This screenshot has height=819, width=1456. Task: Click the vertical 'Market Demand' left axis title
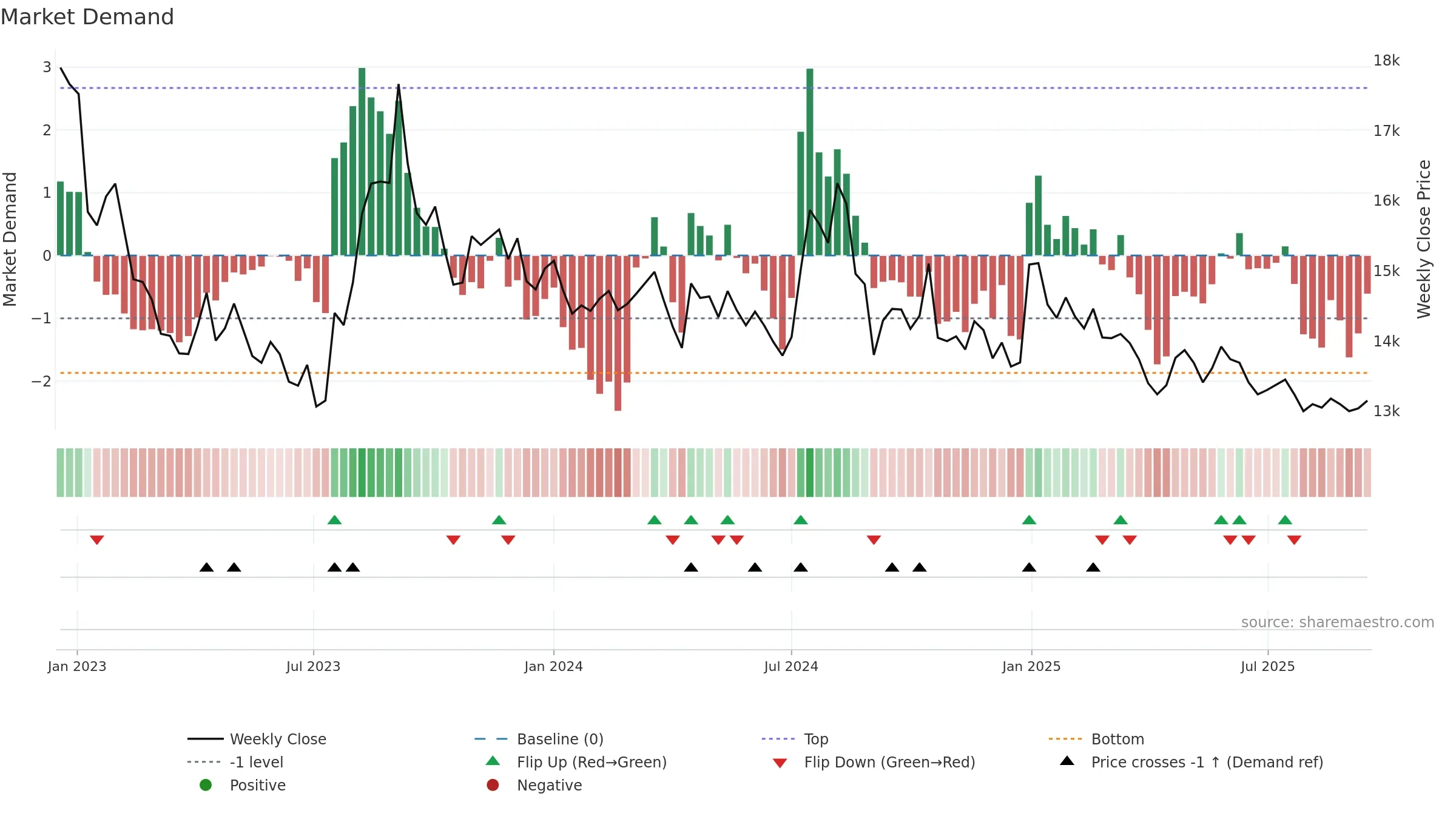point(10,239)
